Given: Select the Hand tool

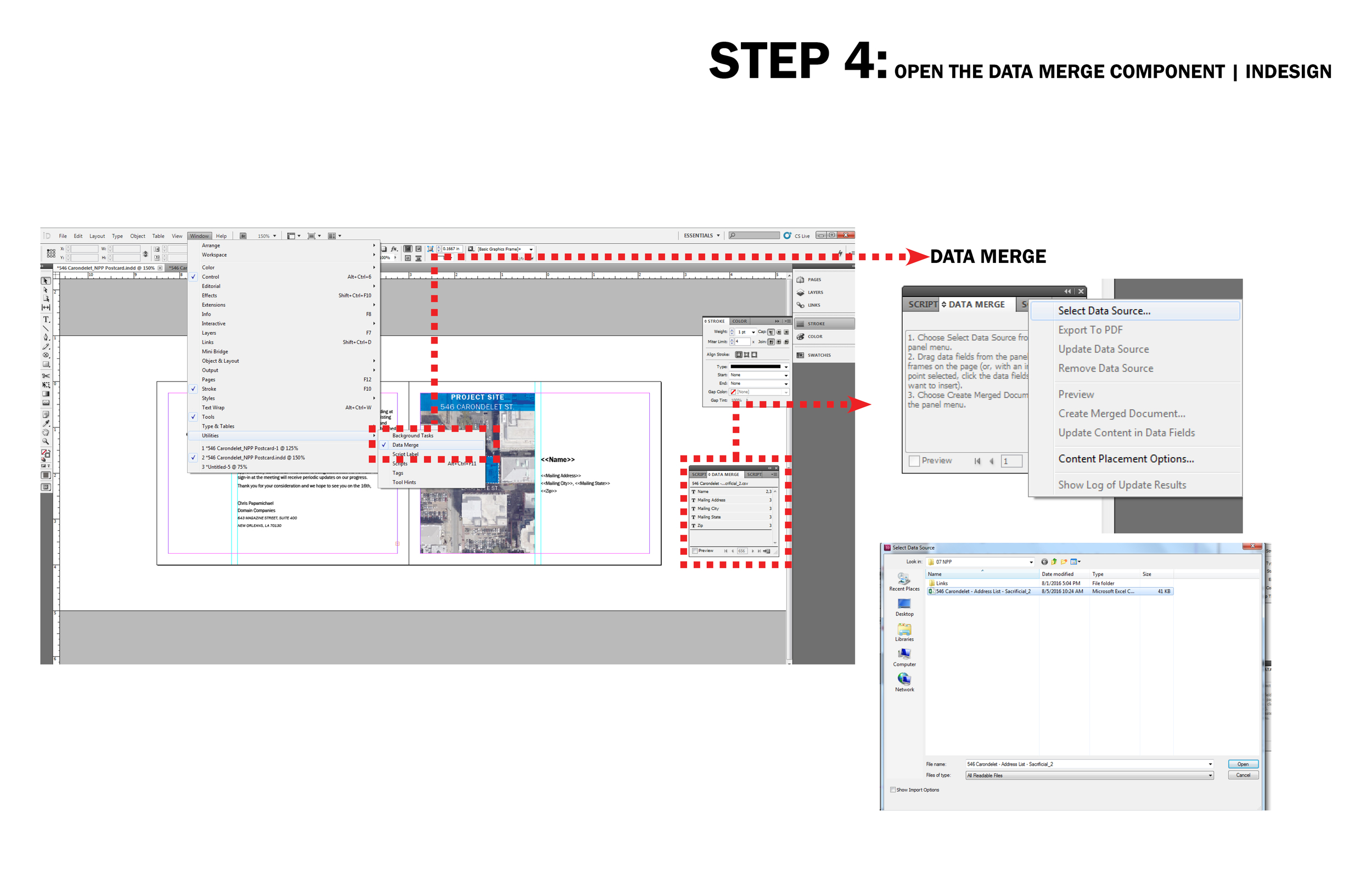Looking at the screenshot, I should [x=46, y=432].
